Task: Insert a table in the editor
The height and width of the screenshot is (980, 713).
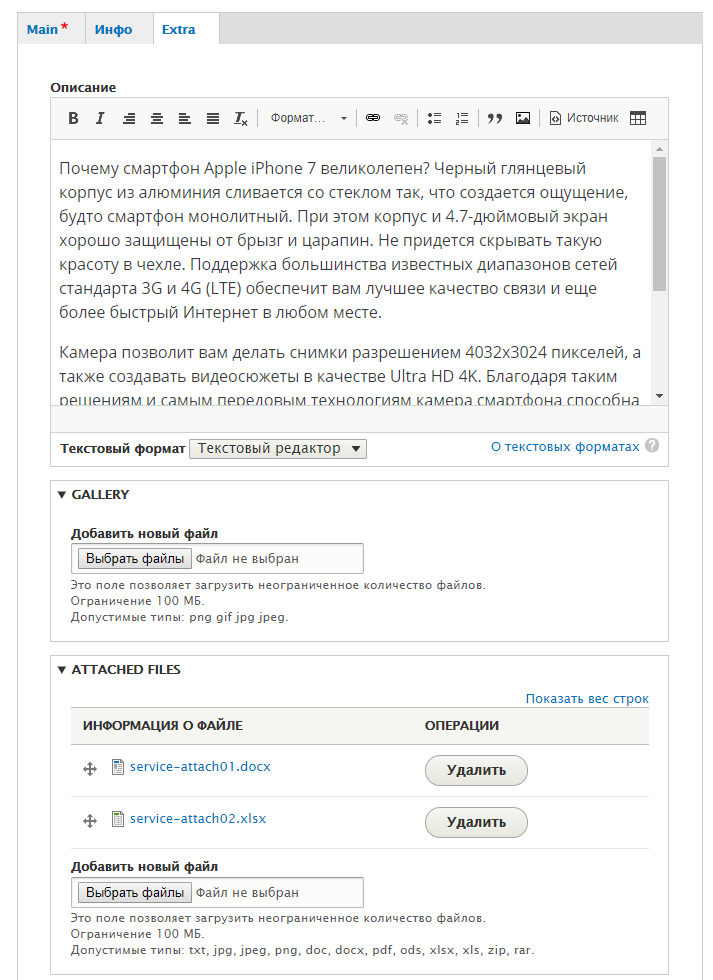Action: click(638, 118)
